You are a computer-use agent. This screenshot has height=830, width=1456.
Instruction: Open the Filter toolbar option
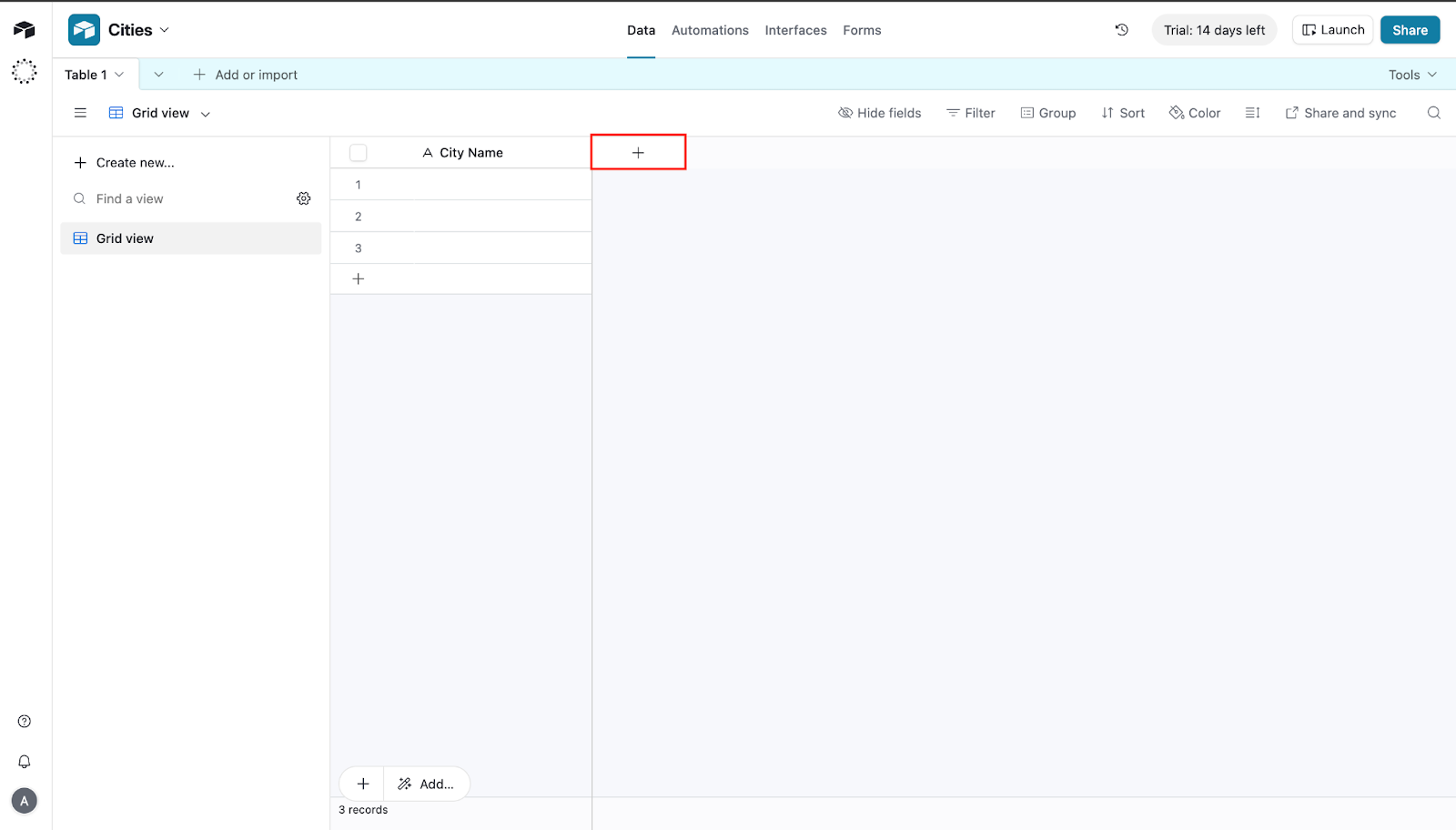pos(971,113)
